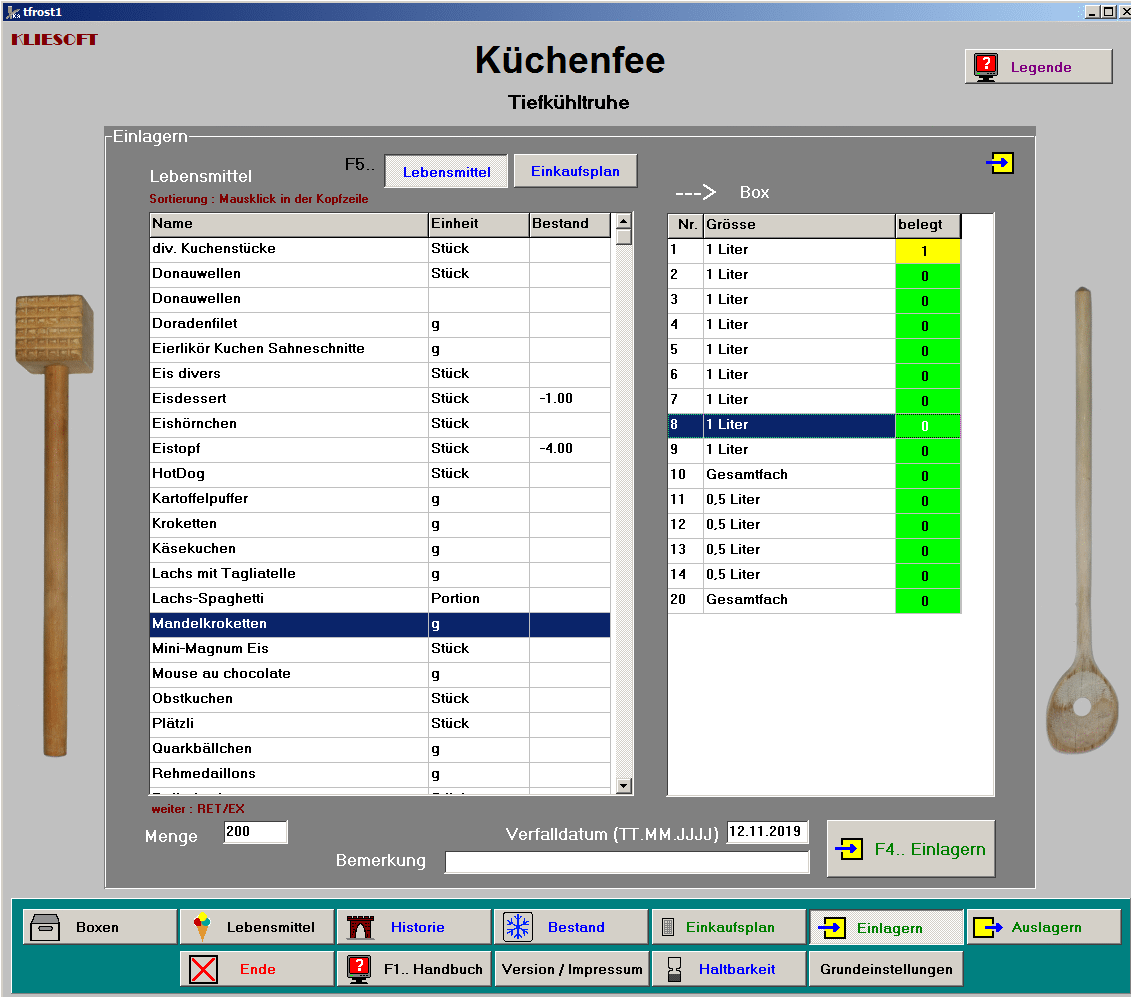This screenshot has width=1131, height=997.
Task: Click the yellow belegt cell of box 1
Action: coord(926,251)
